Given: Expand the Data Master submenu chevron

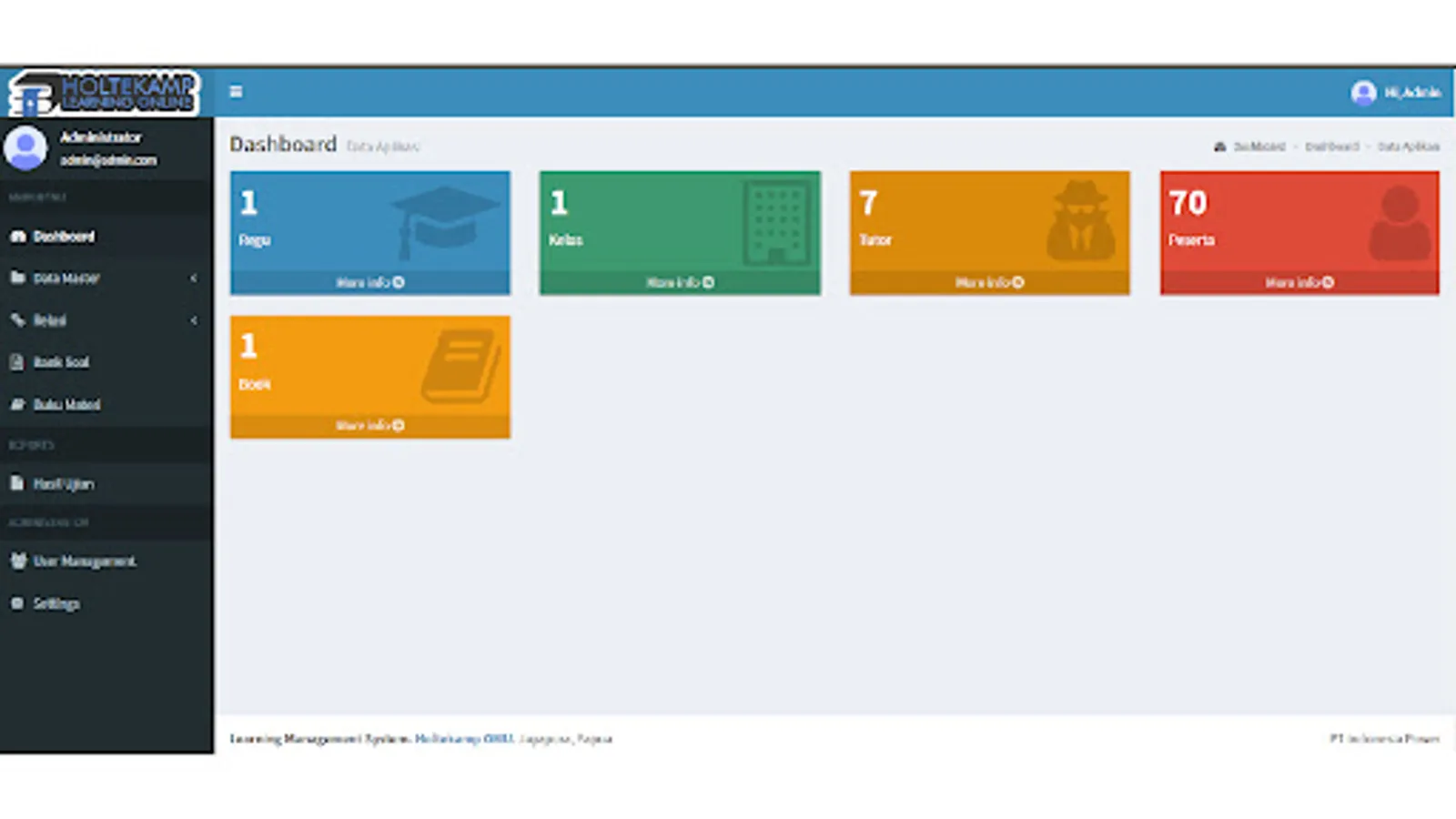Looking at the screenshot, I should (x=194, y=278).
